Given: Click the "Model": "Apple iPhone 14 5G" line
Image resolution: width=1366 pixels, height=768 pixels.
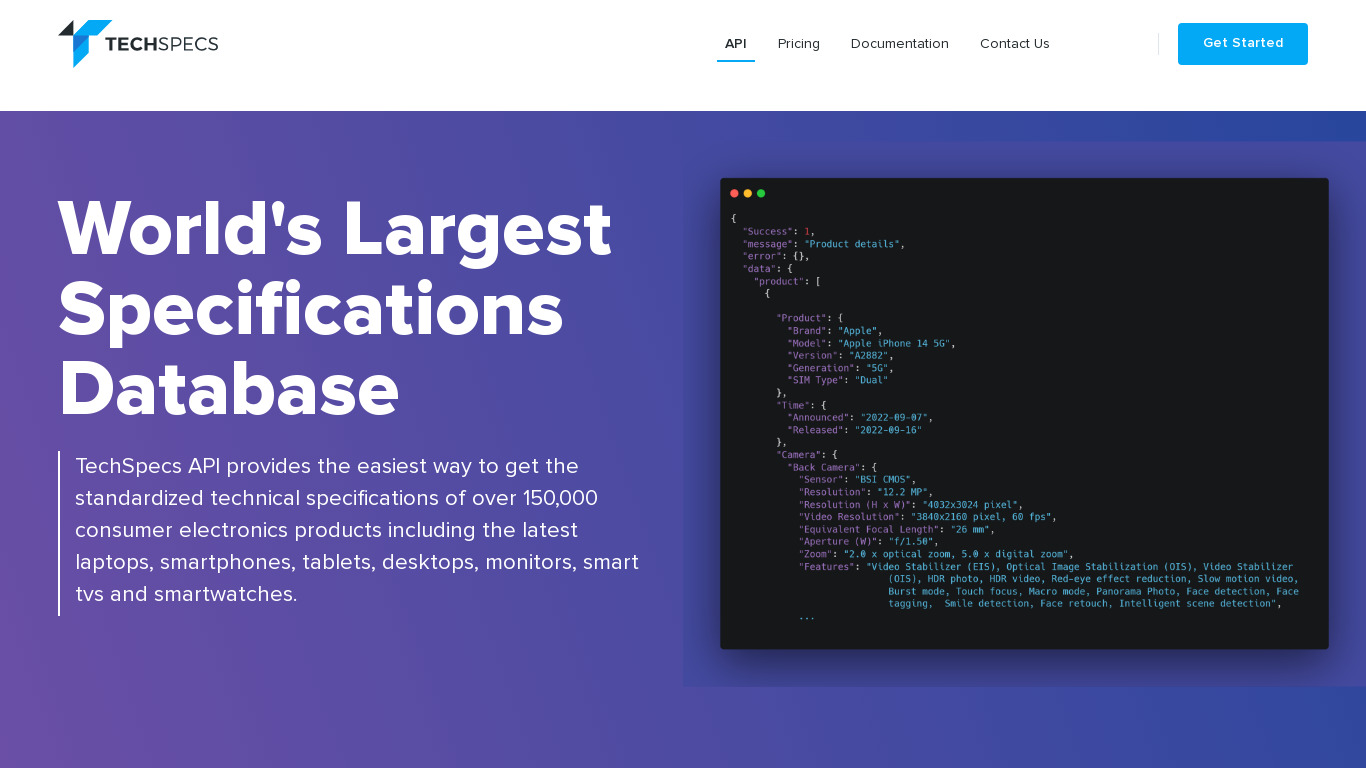Looking at the screenshot, I should coord(872,343).
